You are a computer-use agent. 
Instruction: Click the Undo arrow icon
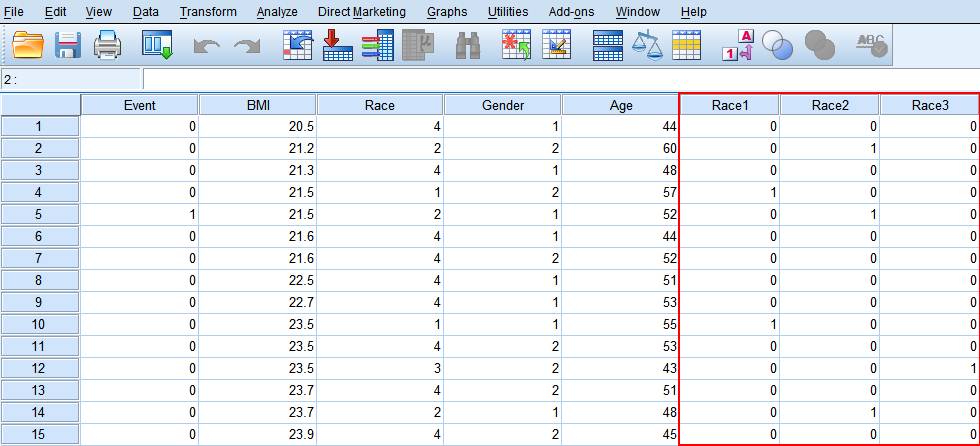click(x=207, y=46)
